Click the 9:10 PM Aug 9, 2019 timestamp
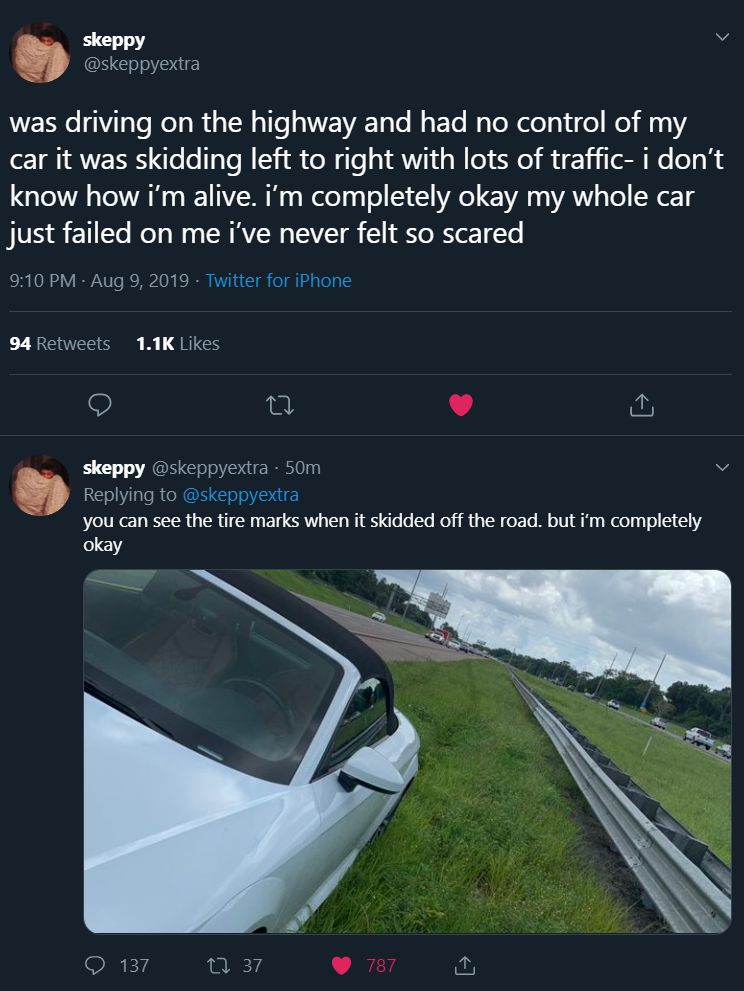 tap(99, 280)
